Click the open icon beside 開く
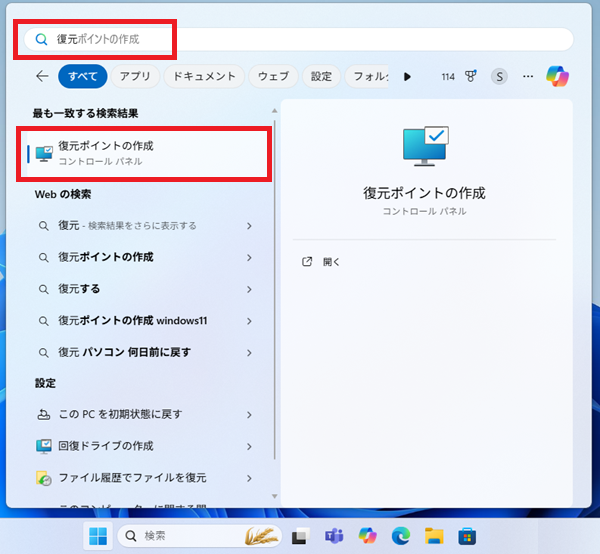Screen dimensions: 600x554 point(307,262)
